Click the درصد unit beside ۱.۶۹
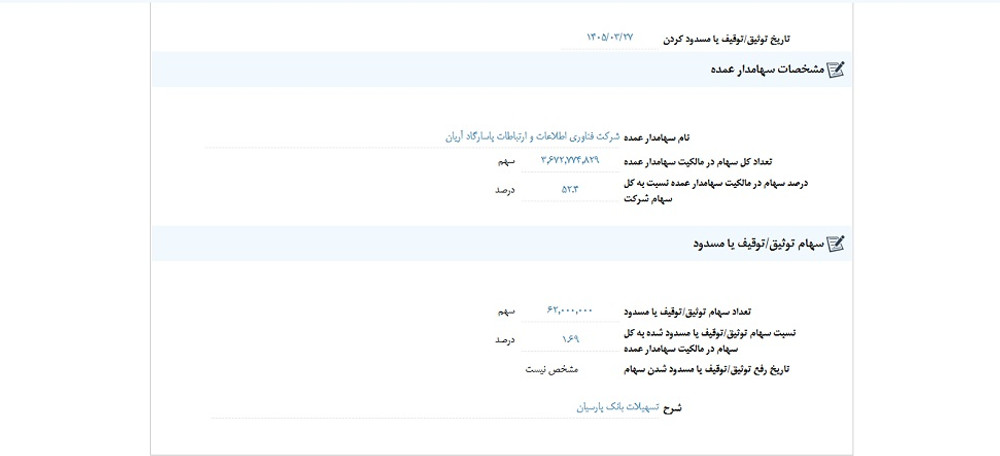This screenshot has width=1000, height=456. (x=504, y=341)
